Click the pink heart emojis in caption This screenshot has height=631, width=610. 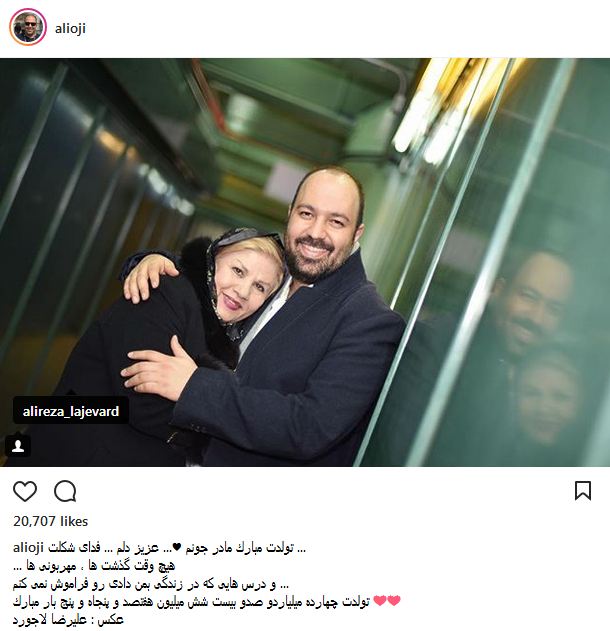387,601
